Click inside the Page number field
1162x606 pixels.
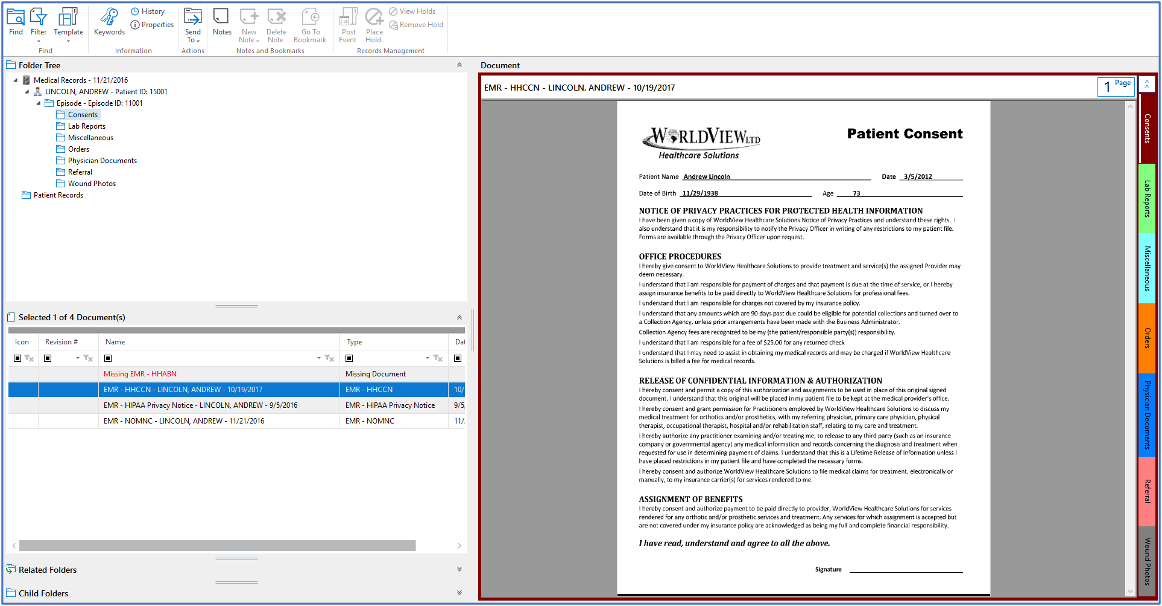[1108, 85]
